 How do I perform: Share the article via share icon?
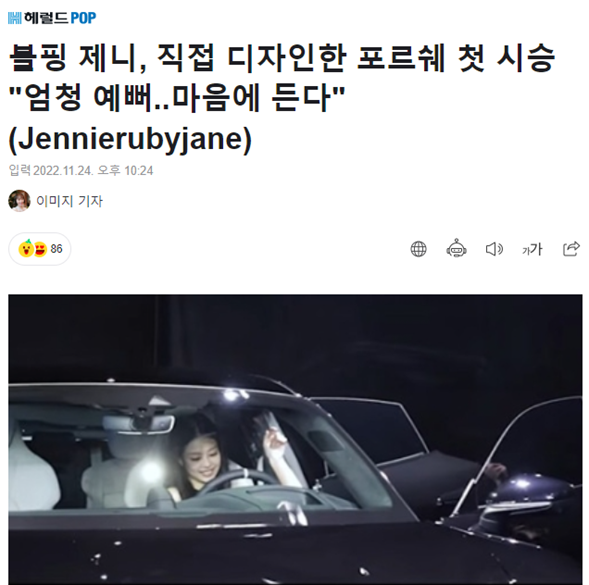click(571, 249)
